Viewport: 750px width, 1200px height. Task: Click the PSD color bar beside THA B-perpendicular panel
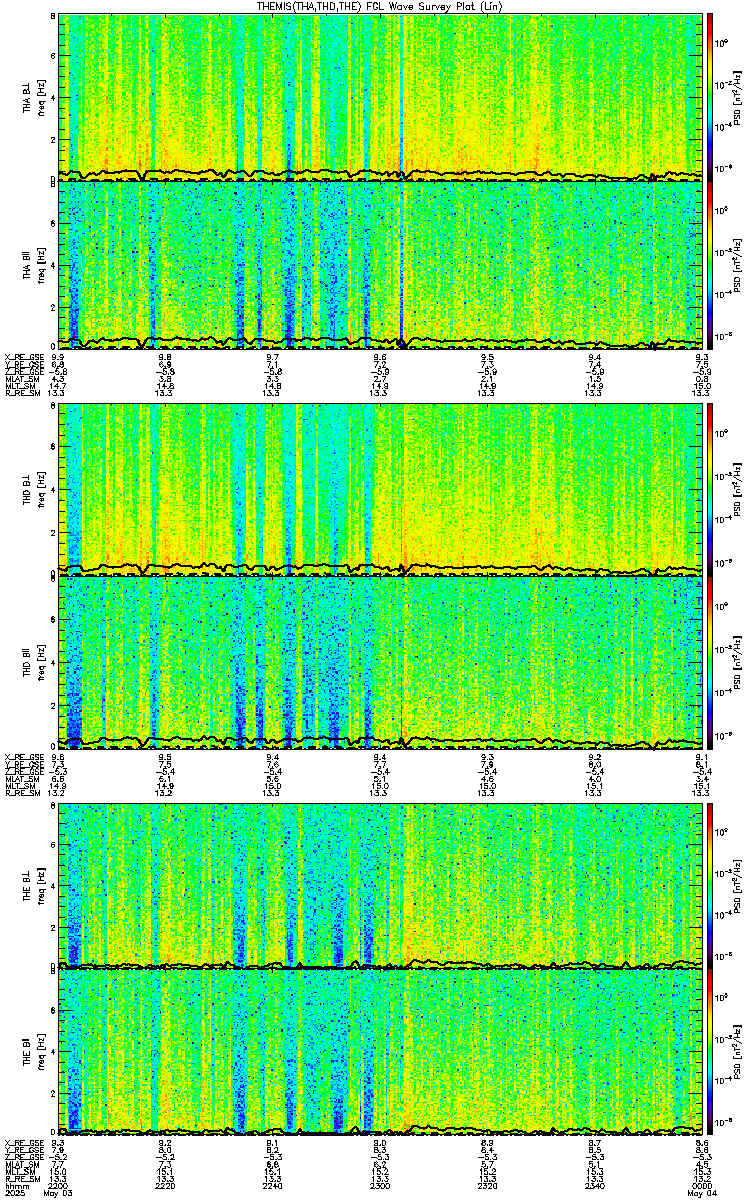point(710,97)
